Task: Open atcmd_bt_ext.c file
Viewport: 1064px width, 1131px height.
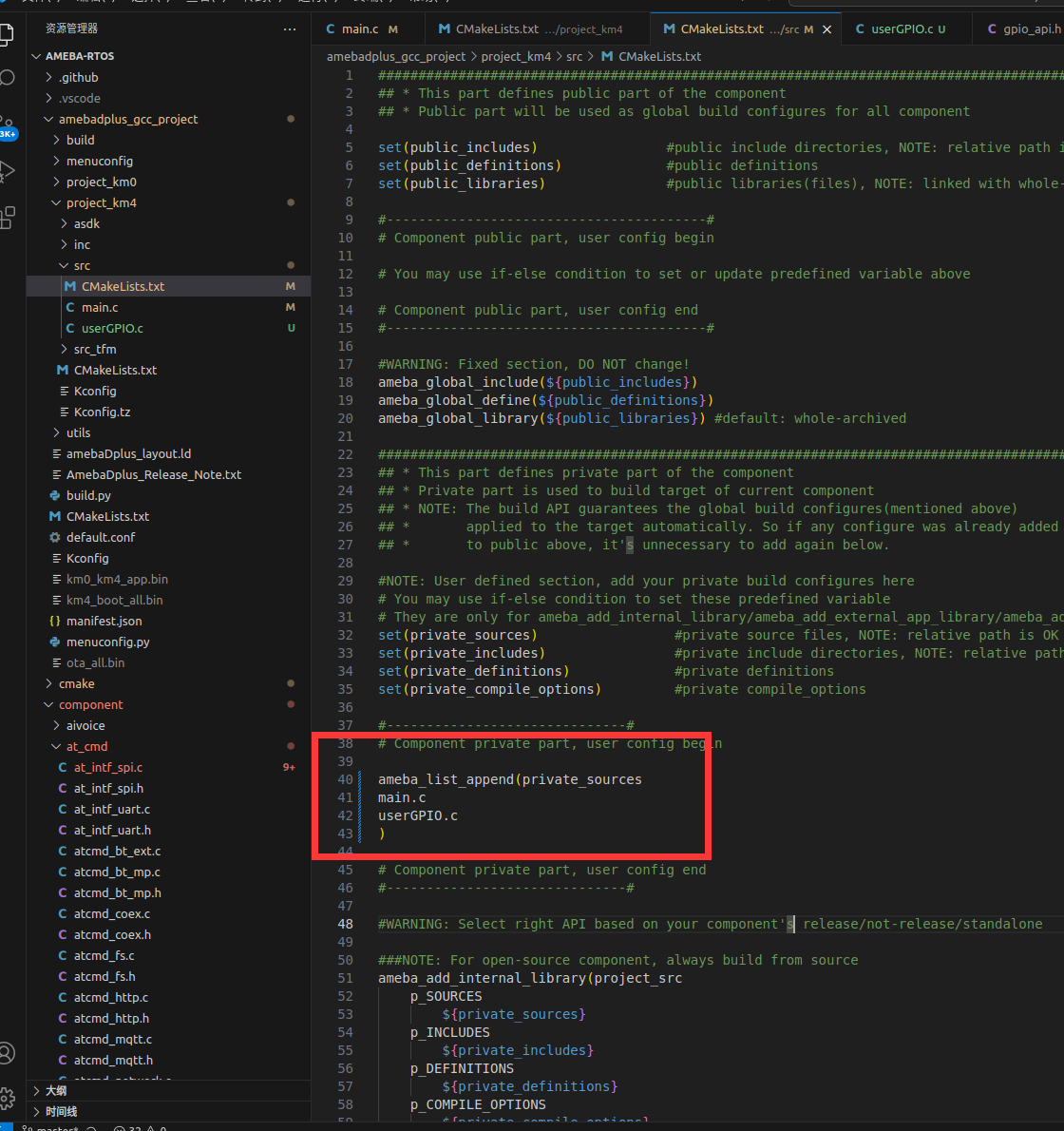Action: tap(169, 852)
